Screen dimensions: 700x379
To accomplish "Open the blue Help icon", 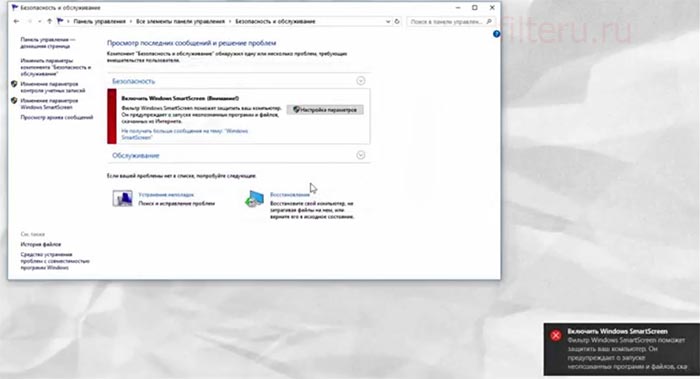I will click(496, 34).
